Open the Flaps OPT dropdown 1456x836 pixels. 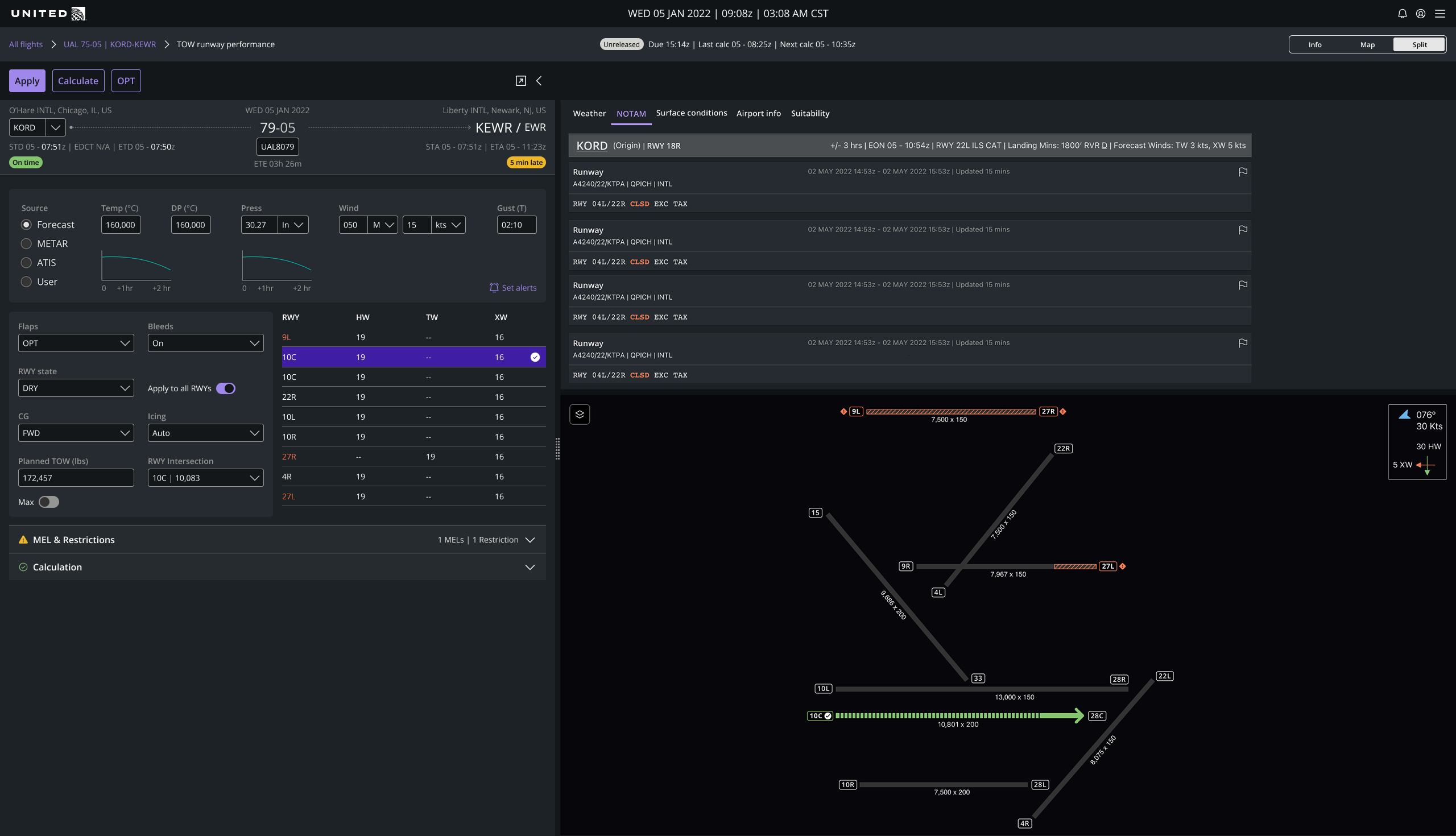pyautogui.click(x=76, y=343)
